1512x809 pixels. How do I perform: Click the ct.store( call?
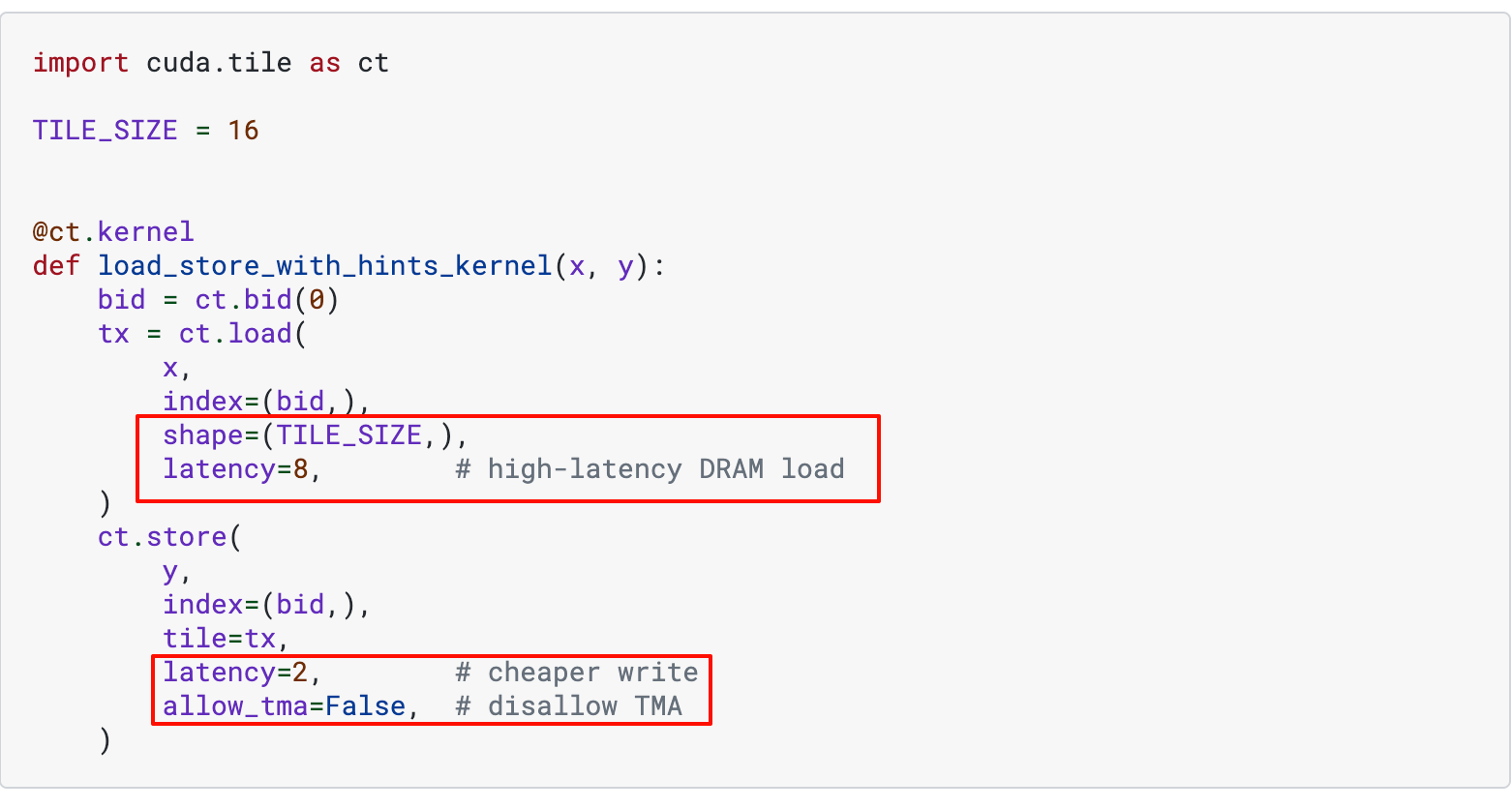169,537
